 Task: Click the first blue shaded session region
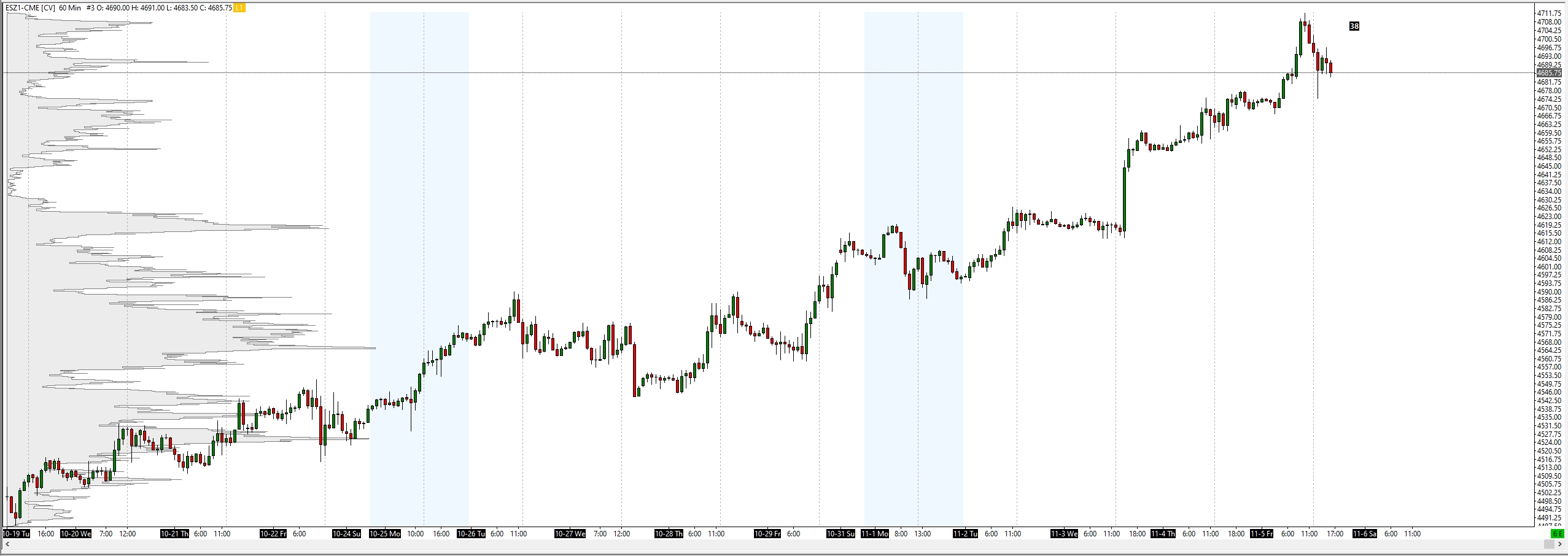click(419, 184)
